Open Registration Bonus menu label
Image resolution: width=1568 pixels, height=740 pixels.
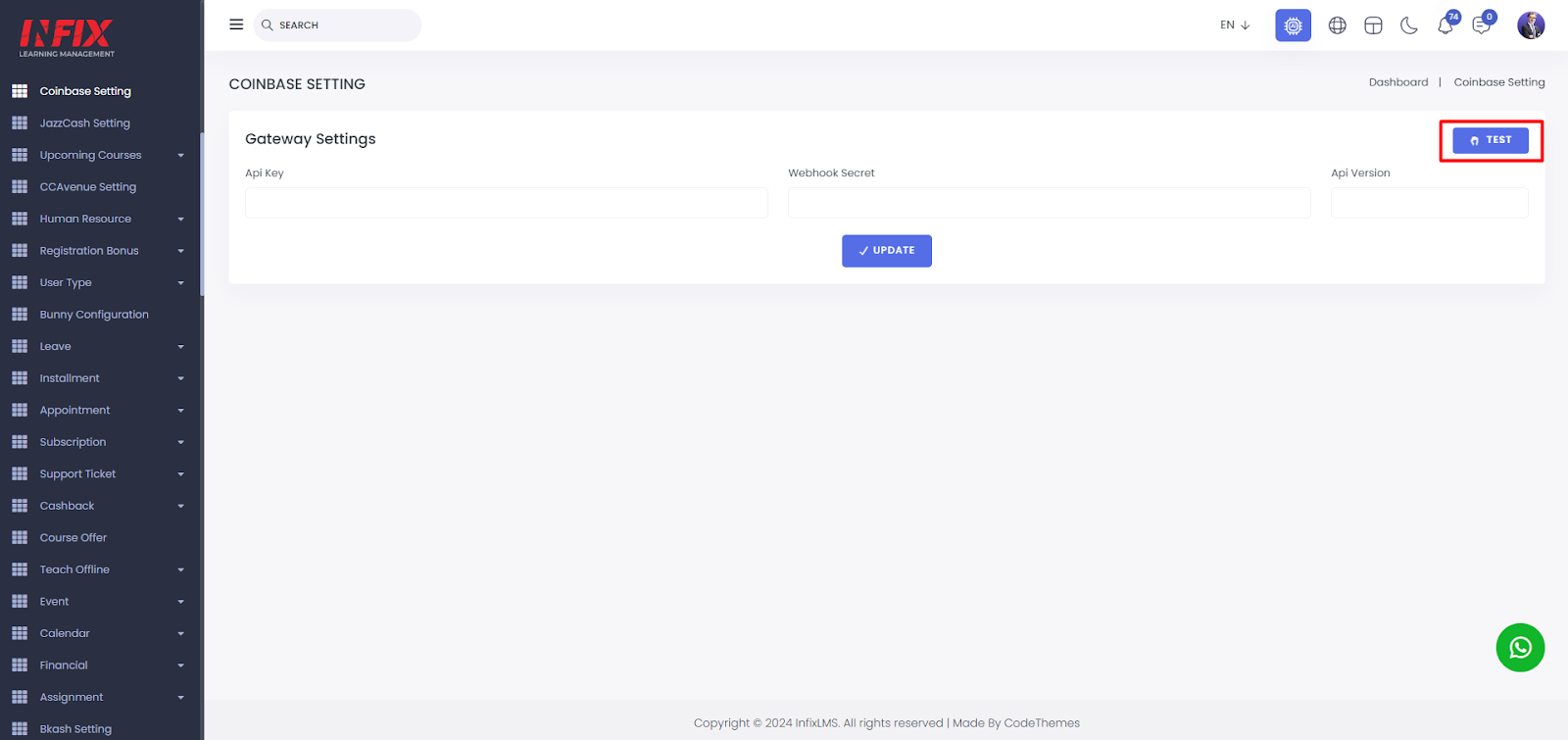coord(89,251)
